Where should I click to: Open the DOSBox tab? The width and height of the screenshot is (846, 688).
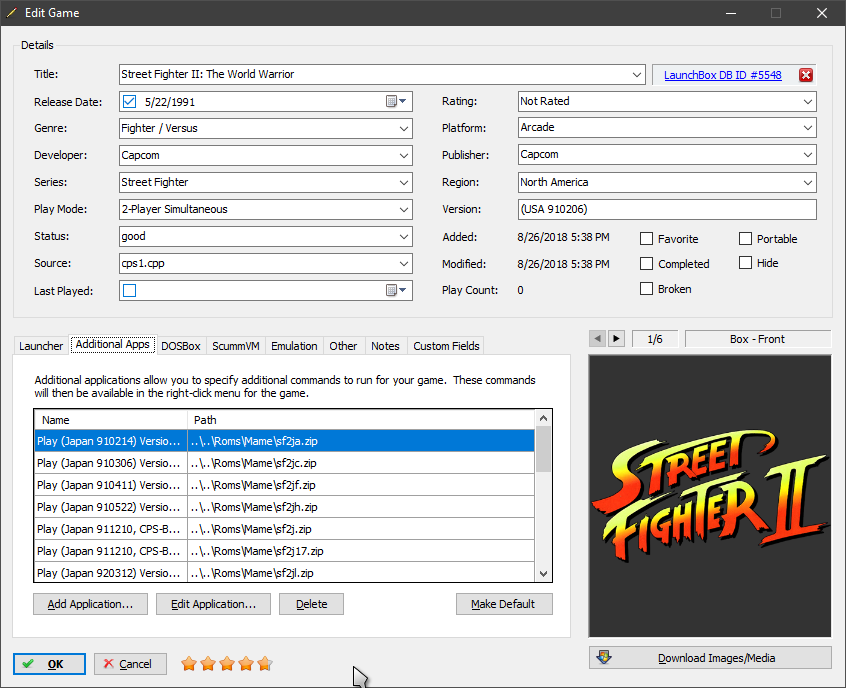coord(181,346)
